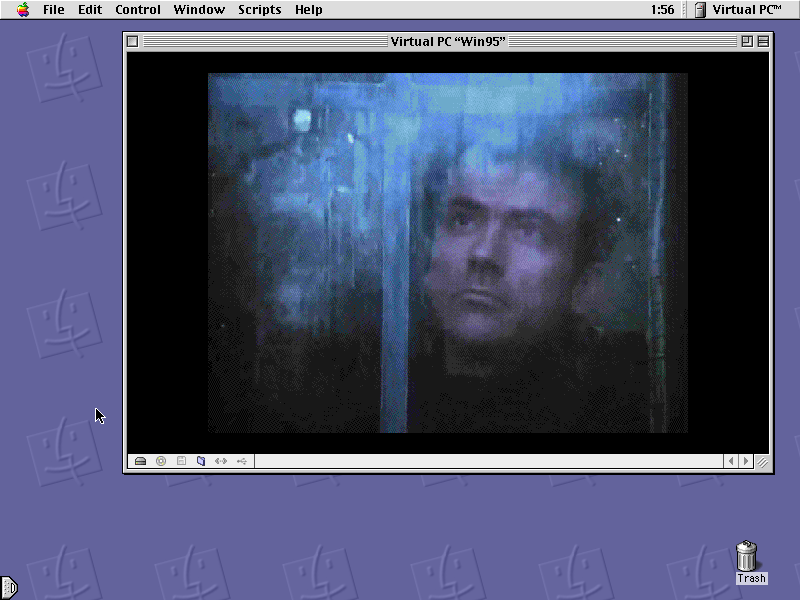Open the Window menu
The width and height of the screenshot is (800, 600).
point(199,9)
